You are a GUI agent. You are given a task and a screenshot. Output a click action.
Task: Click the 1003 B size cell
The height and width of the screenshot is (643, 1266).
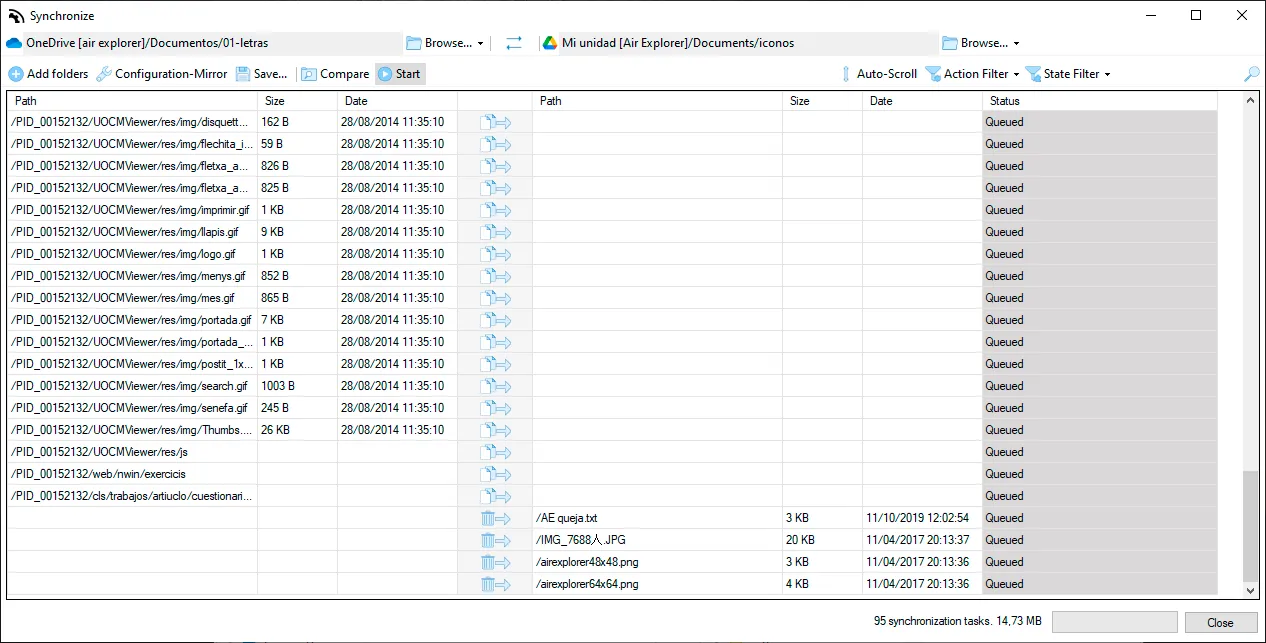[278, 386]
